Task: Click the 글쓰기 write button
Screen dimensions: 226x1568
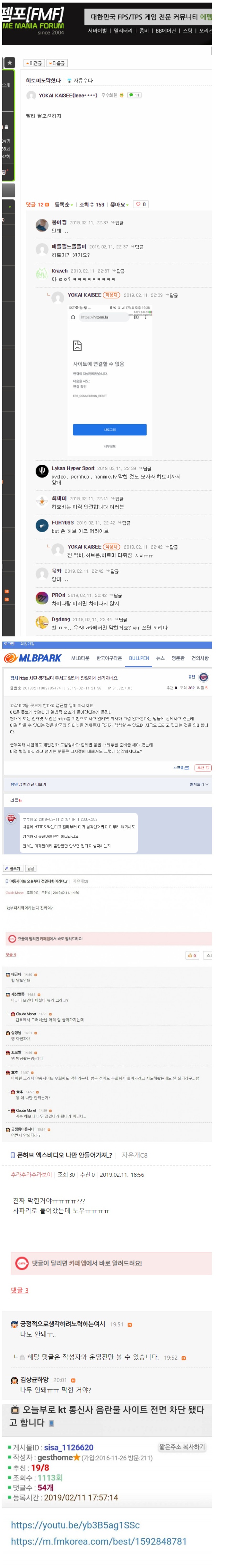Action: coord(13,869)
